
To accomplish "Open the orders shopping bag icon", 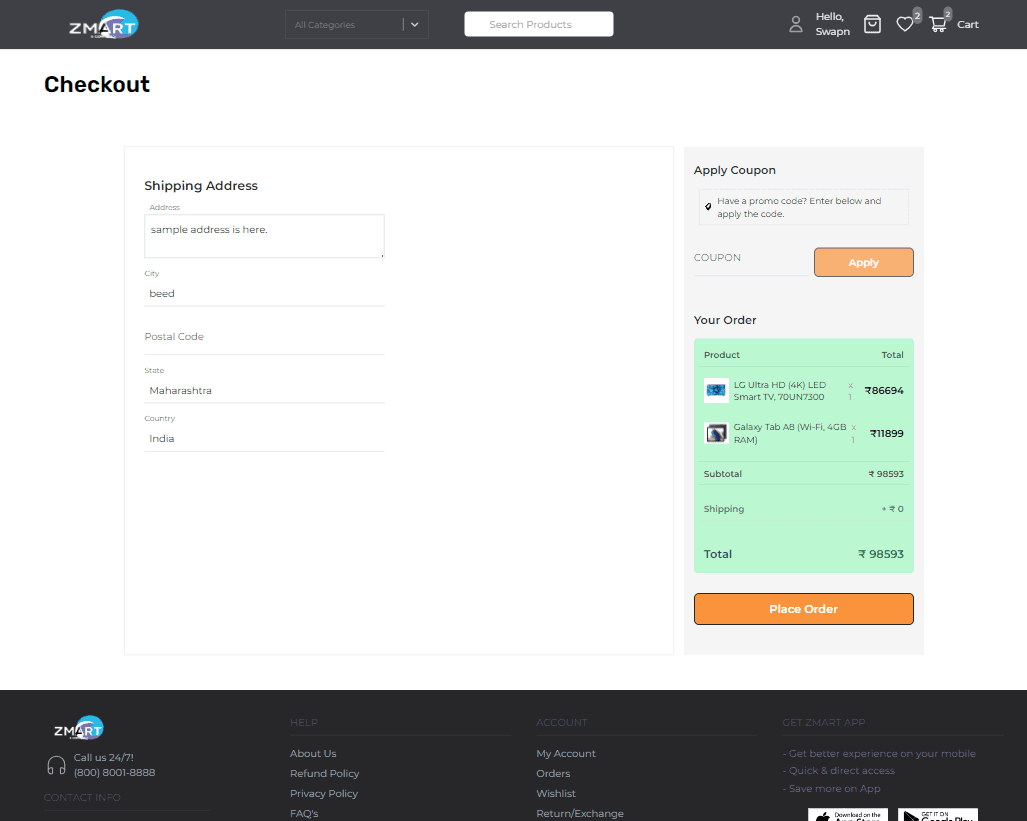I will point(872,25).
